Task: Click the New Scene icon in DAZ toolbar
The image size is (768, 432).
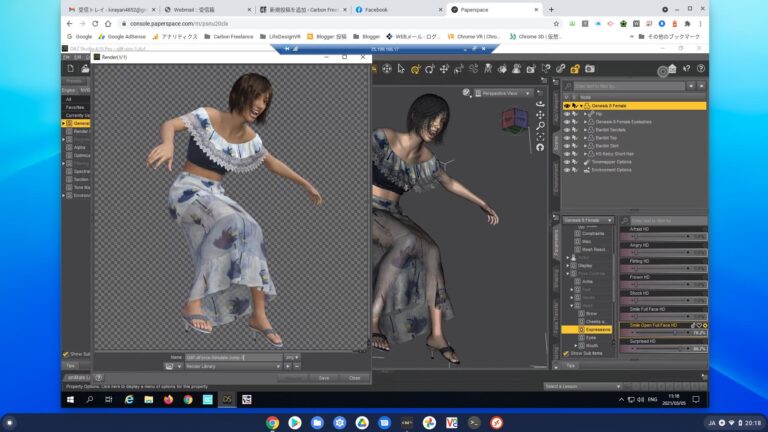Action: click(x=71, y=69)
